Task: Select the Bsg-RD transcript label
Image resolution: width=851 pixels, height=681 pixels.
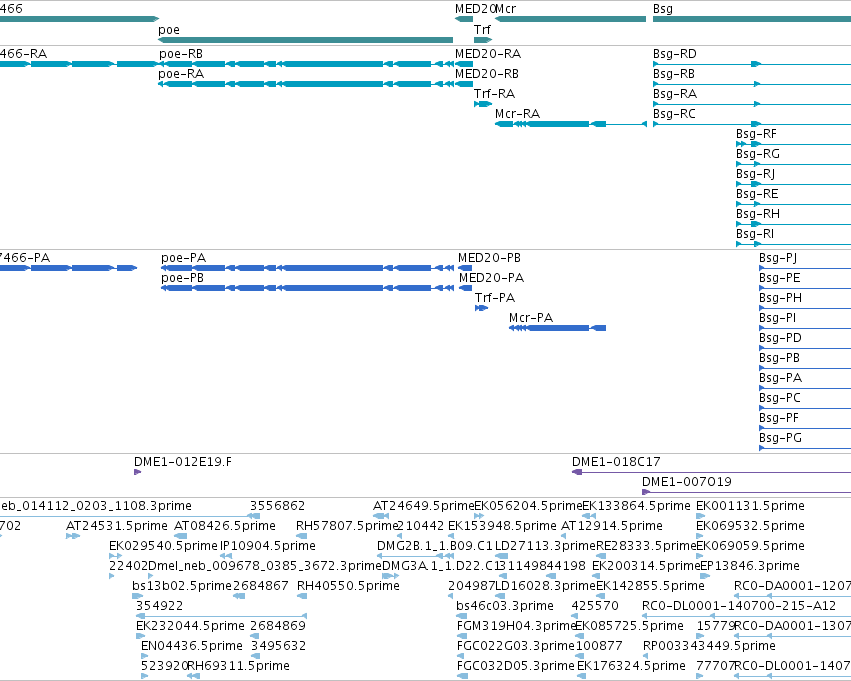Action: [675, 54]
